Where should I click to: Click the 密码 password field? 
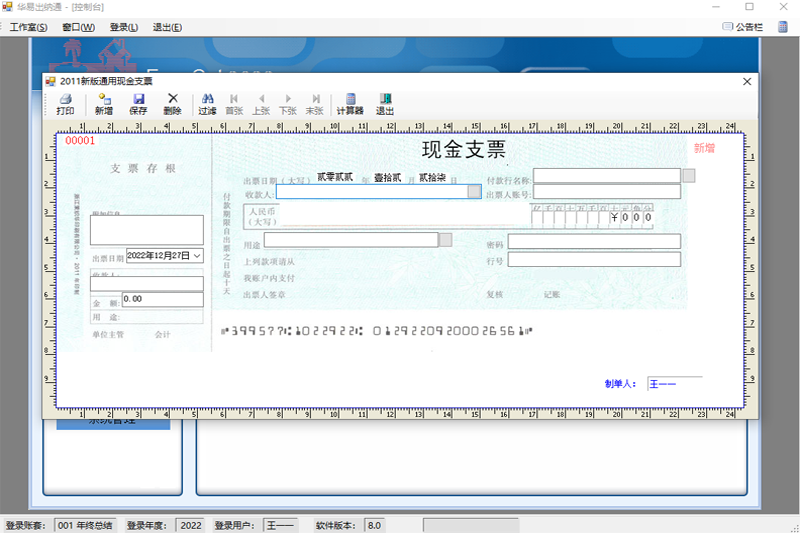point(594,242)
